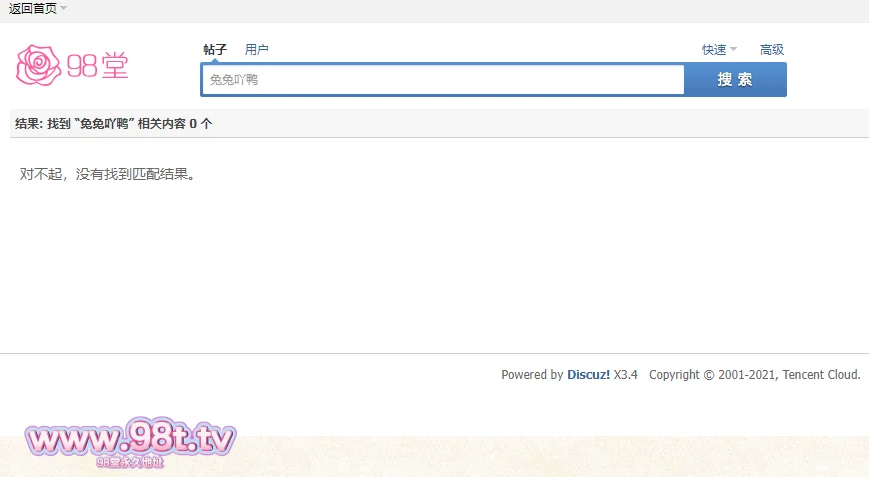Image resolution: width=869 pixels, height=477 pixels.
Task: Click the 结果 results summary header
Action: [x=113, y=124]
